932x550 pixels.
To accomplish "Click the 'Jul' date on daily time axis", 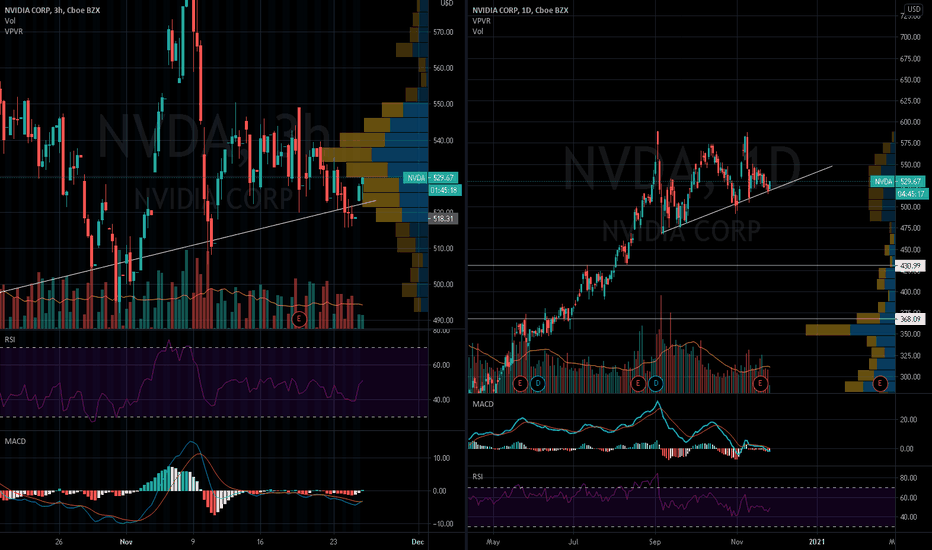I will click(x=573, y=542).
